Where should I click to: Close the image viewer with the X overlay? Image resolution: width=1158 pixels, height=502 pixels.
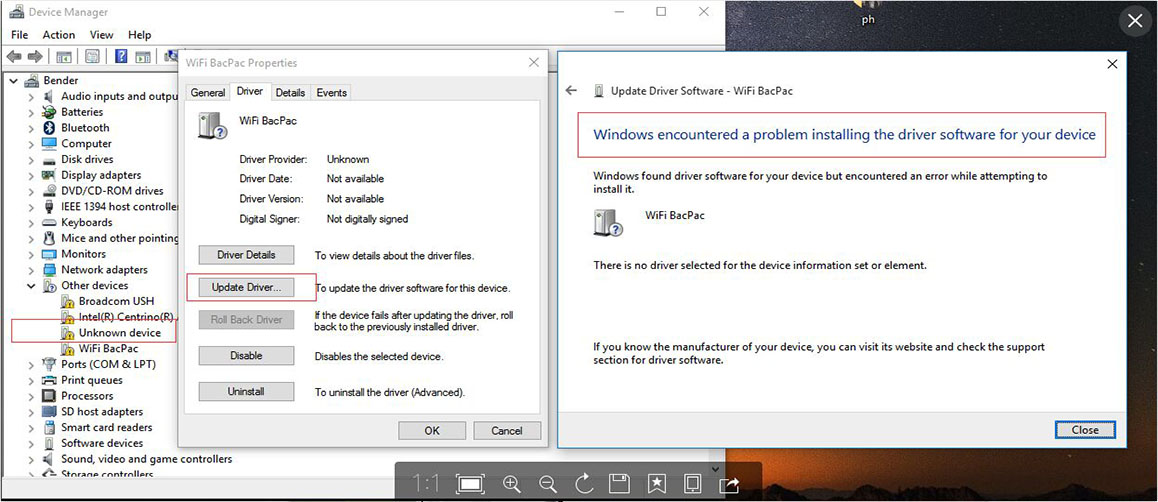(1134, 21)
